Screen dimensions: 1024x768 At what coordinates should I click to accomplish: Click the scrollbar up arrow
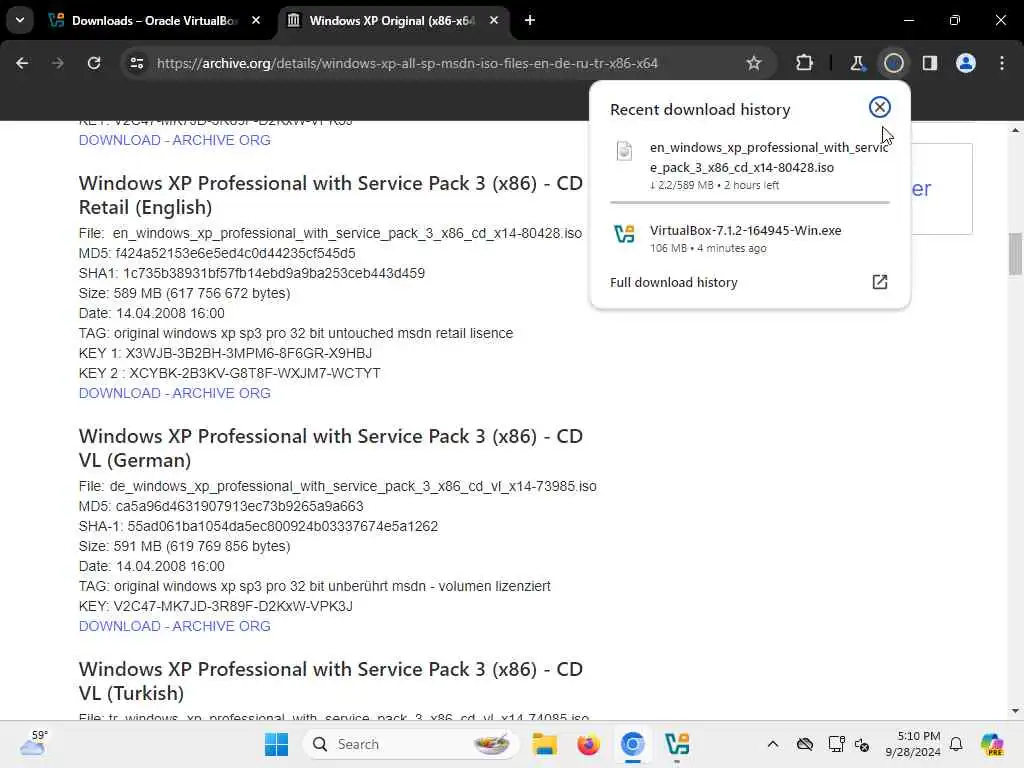tap(1015, 131)
